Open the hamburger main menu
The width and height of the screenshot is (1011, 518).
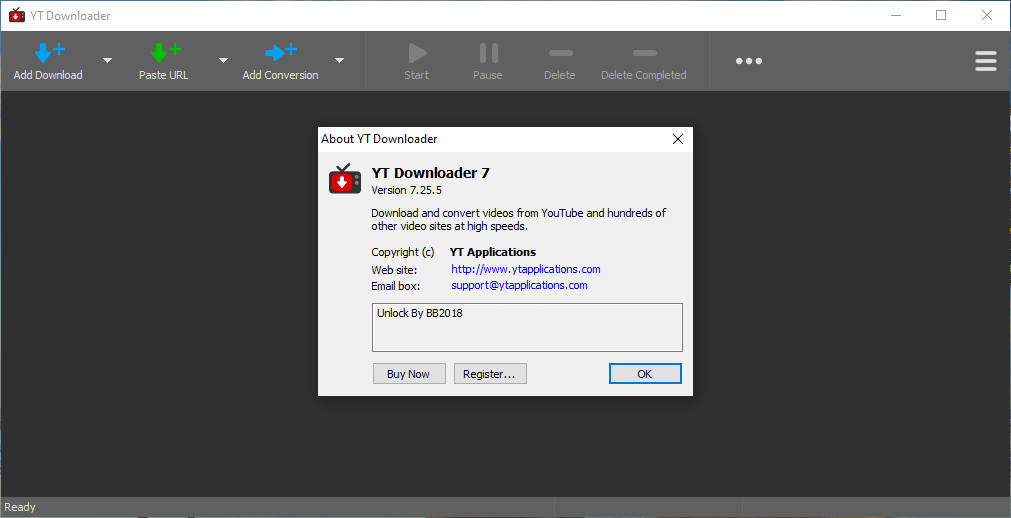click(986, 61)
